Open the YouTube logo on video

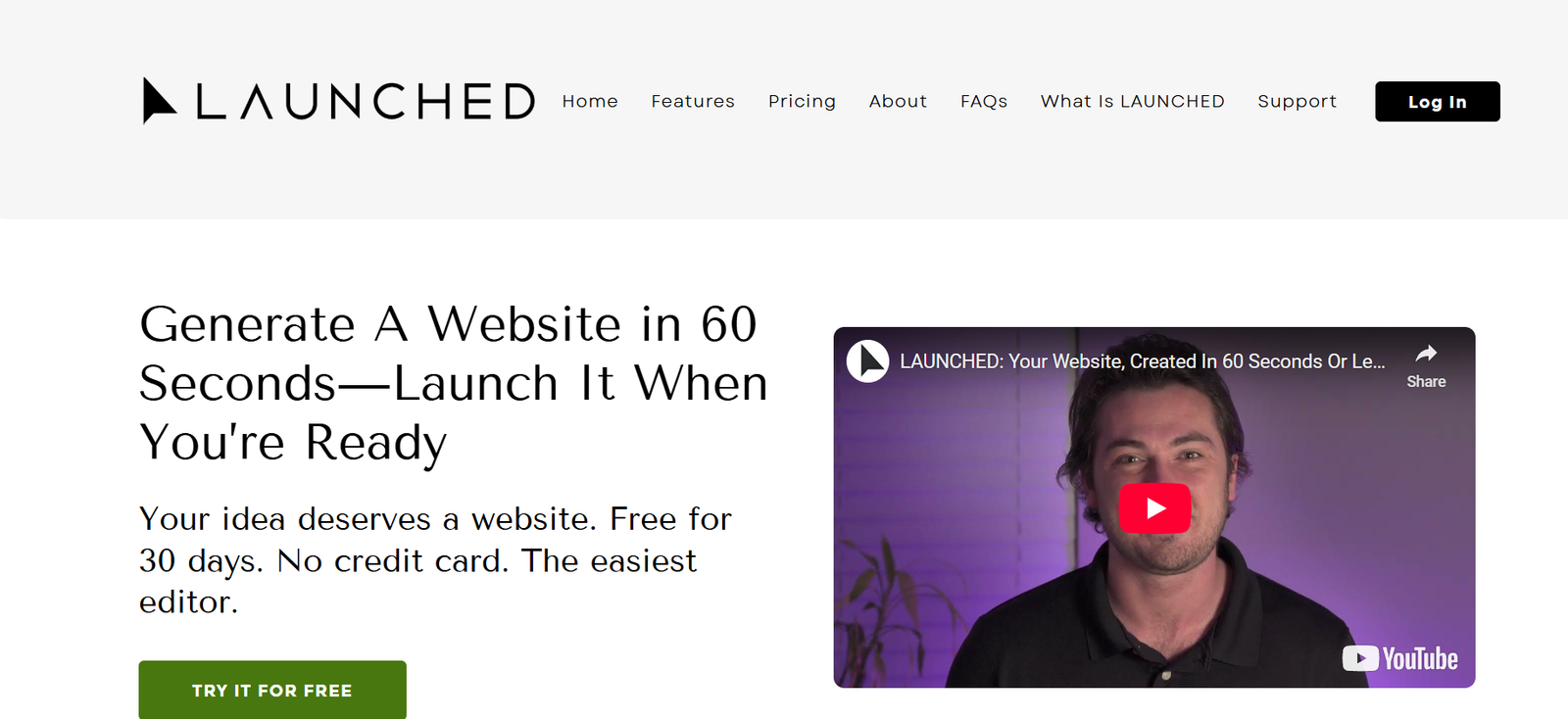click(x=1399, y=658)
